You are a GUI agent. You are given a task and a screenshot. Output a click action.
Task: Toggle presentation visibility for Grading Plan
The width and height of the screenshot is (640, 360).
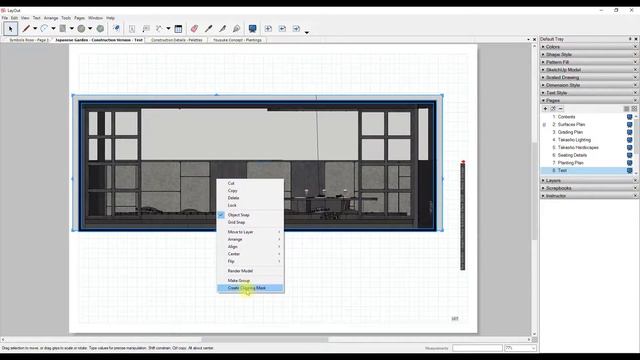tap(629, 132)
